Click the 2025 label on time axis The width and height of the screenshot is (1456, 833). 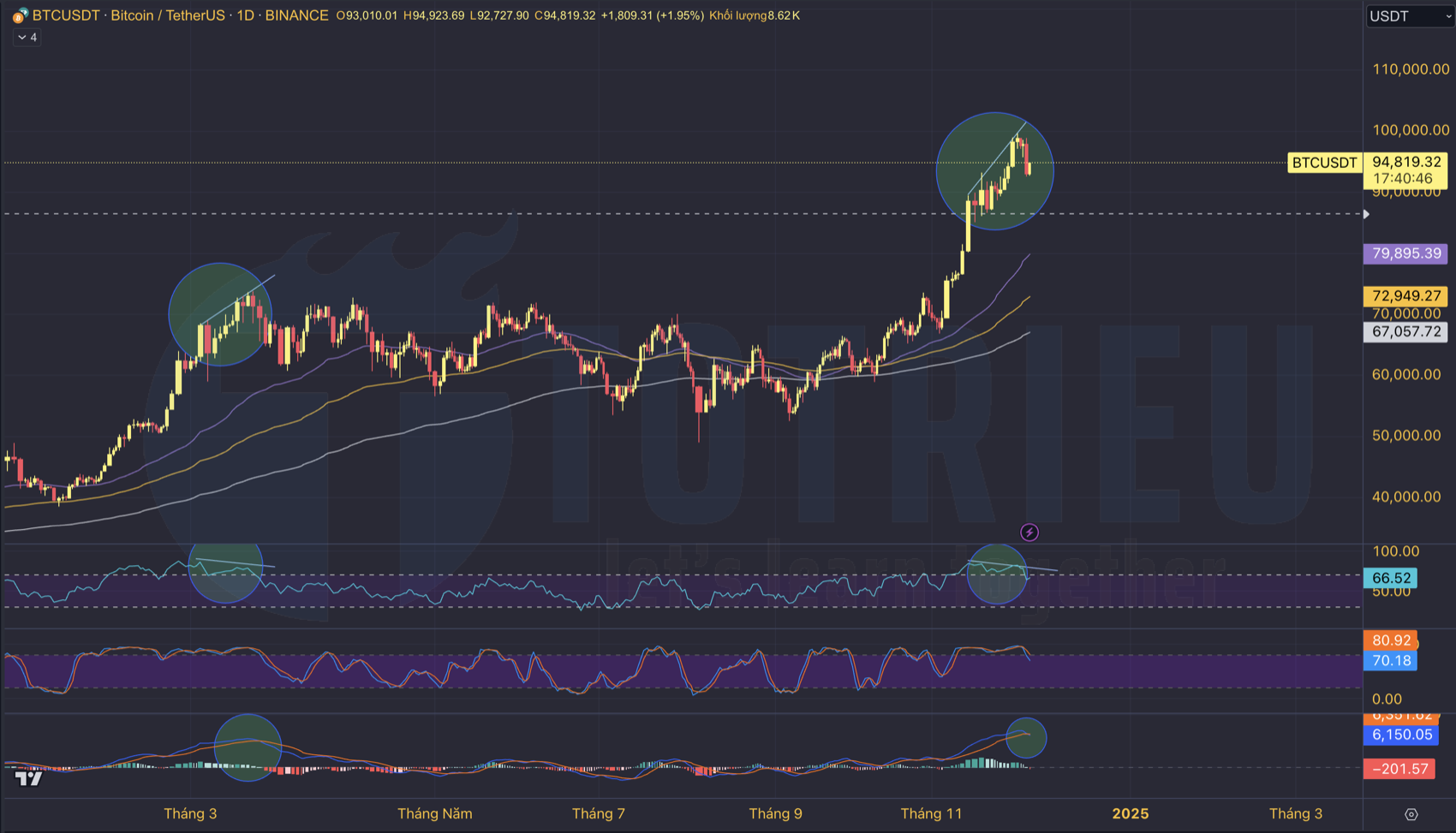[x=1131, y=813]
